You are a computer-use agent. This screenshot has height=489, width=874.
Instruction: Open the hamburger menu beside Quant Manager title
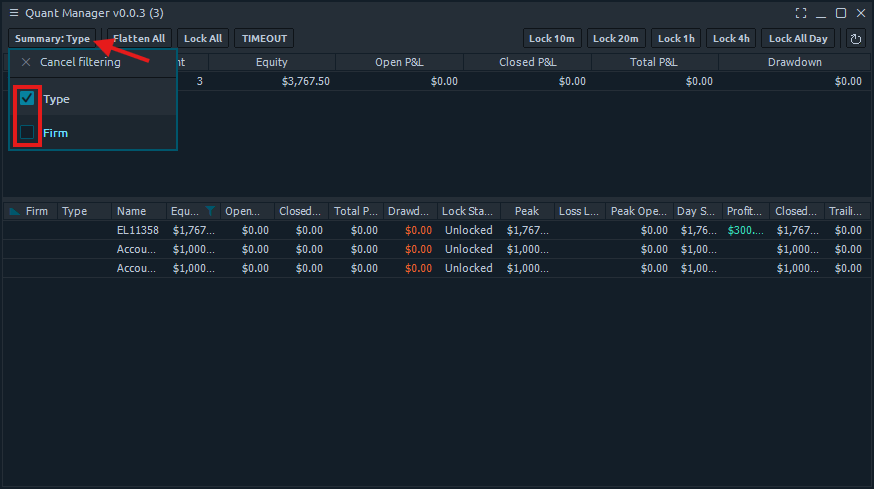point(13,13)
